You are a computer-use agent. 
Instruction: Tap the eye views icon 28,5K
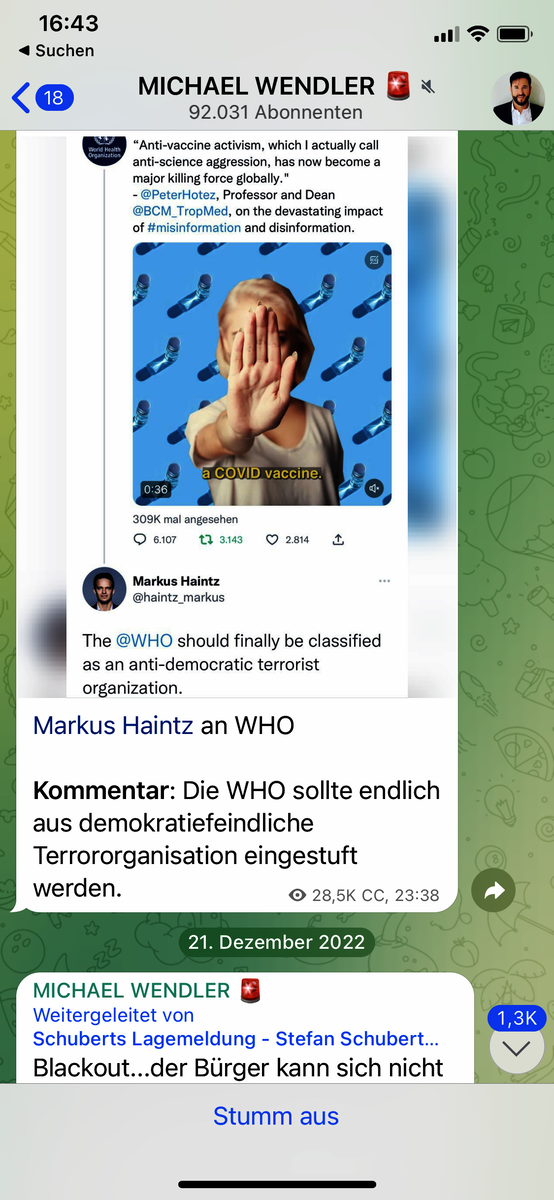coord(297,895)
